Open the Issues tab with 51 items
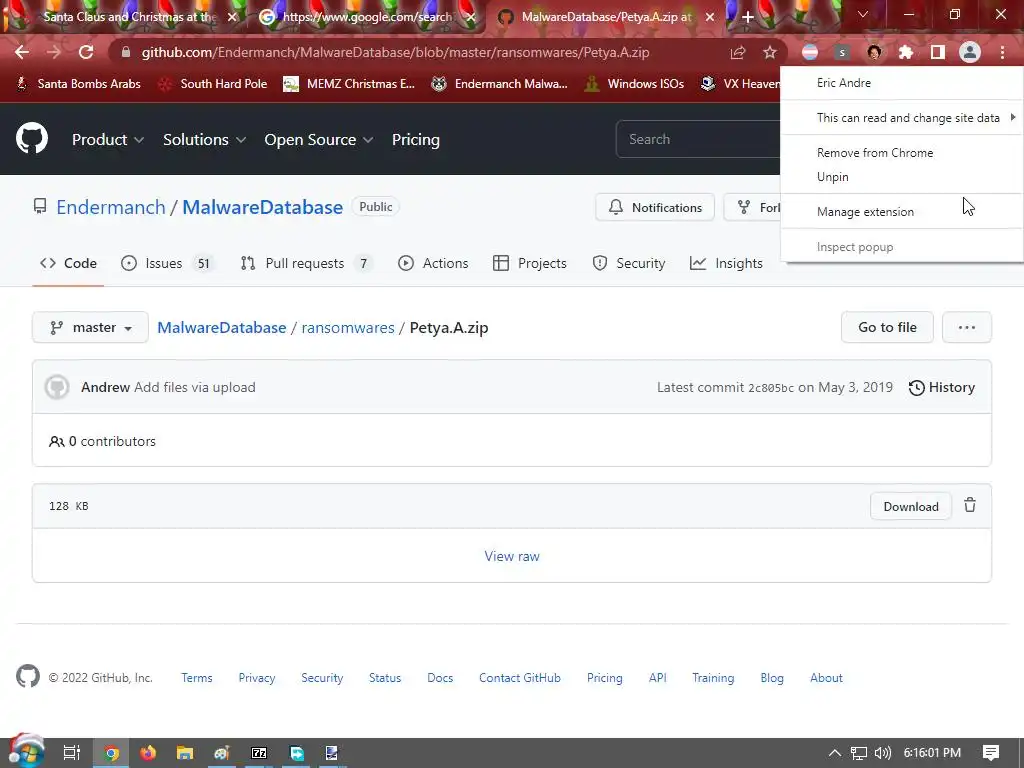This screenshot has height=768, width=1024. (167, 263)
